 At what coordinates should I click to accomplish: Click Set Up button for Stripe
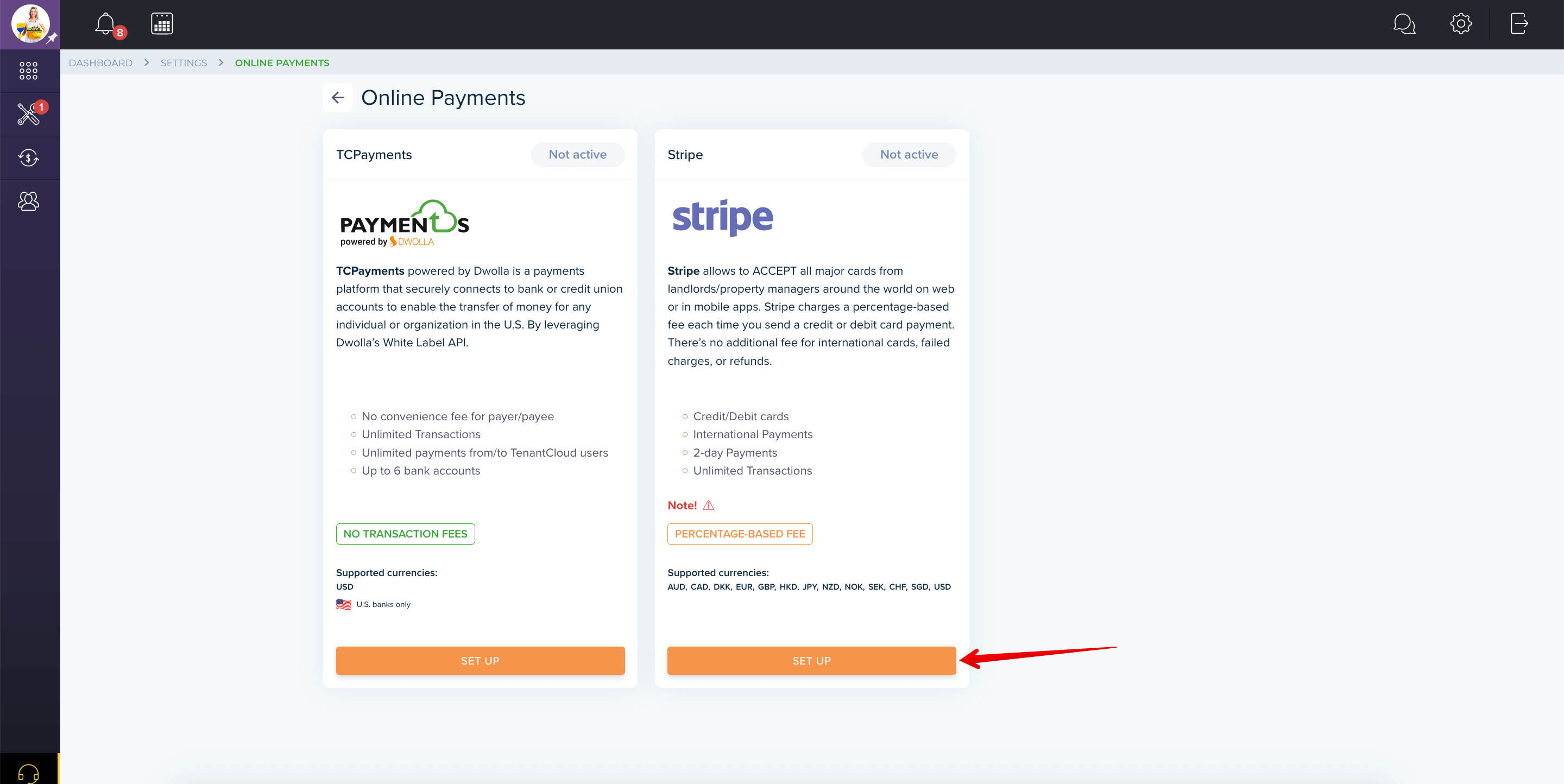pyautogui.click(x=811, y=660)
